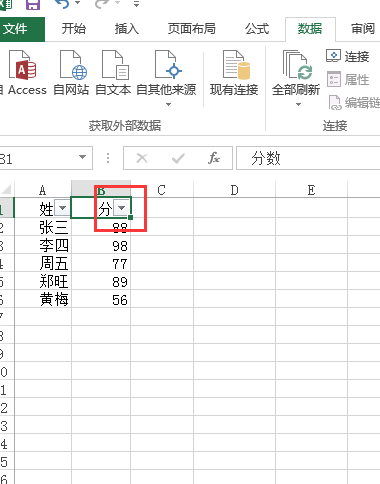Screen dimensions: 380x484
Task: Click the cell with score 89
Action: pyautogui.click(x=101, y=282)
